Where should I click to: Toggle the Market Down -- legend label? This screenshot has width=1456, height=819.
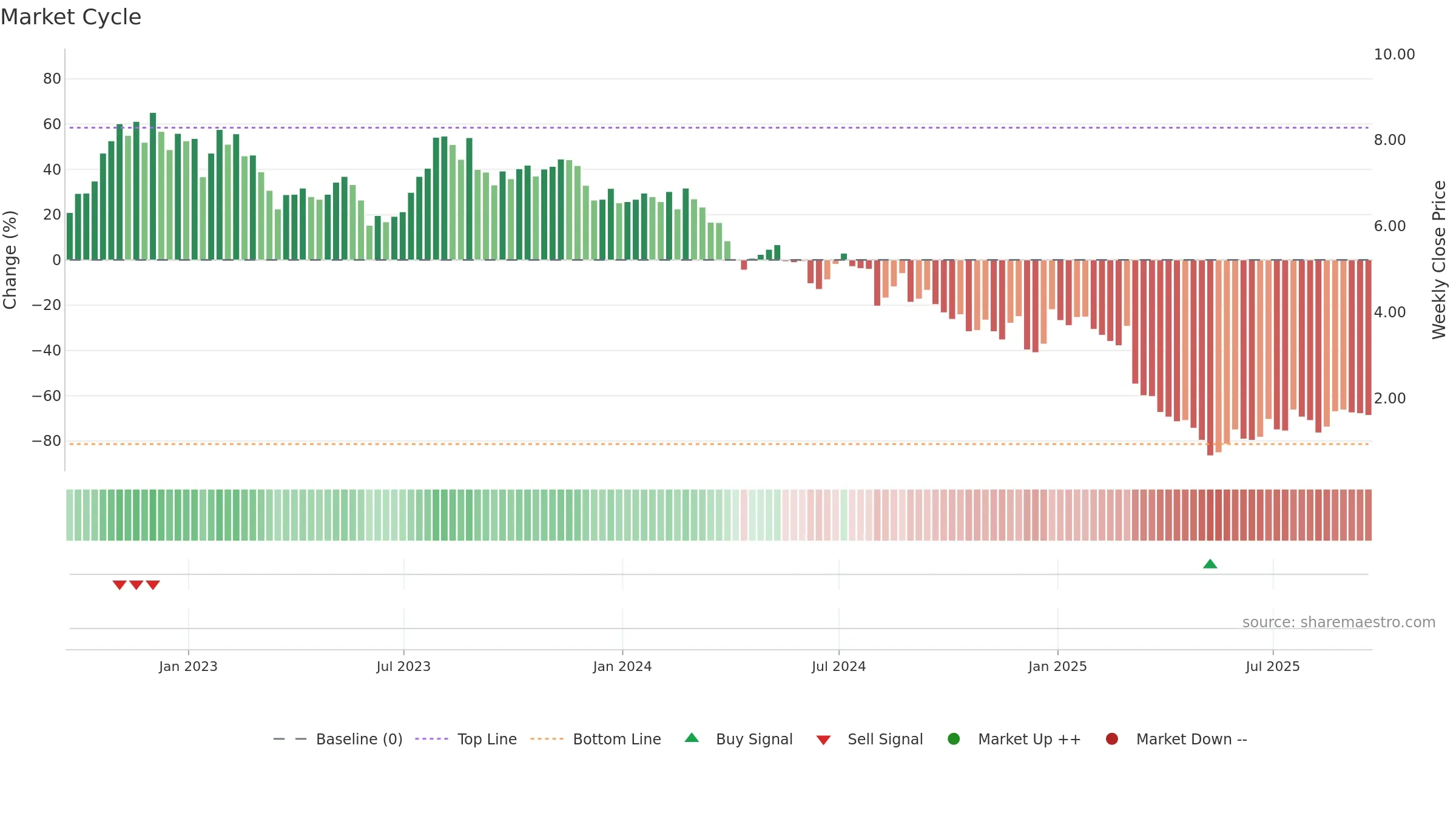tap(1191, 739)
